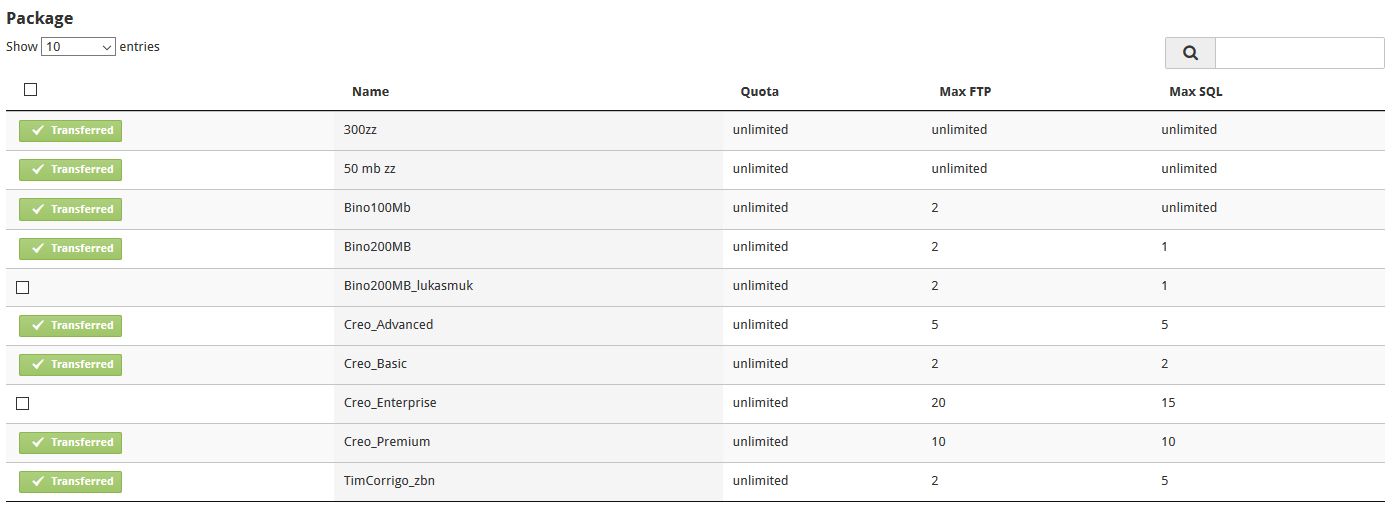Click Transferred badge for 50 mb zz
The height and width of the screenshot is (508, 1395).
point(71,170)
